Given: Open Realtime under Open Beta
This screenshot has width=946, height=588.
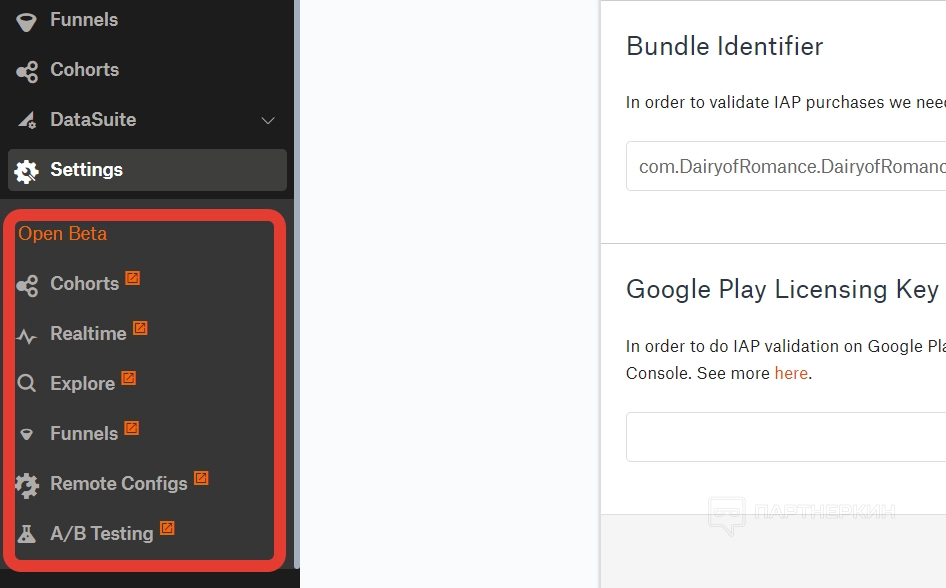Looking at the screenshot, I should click(x=88, y=334).
